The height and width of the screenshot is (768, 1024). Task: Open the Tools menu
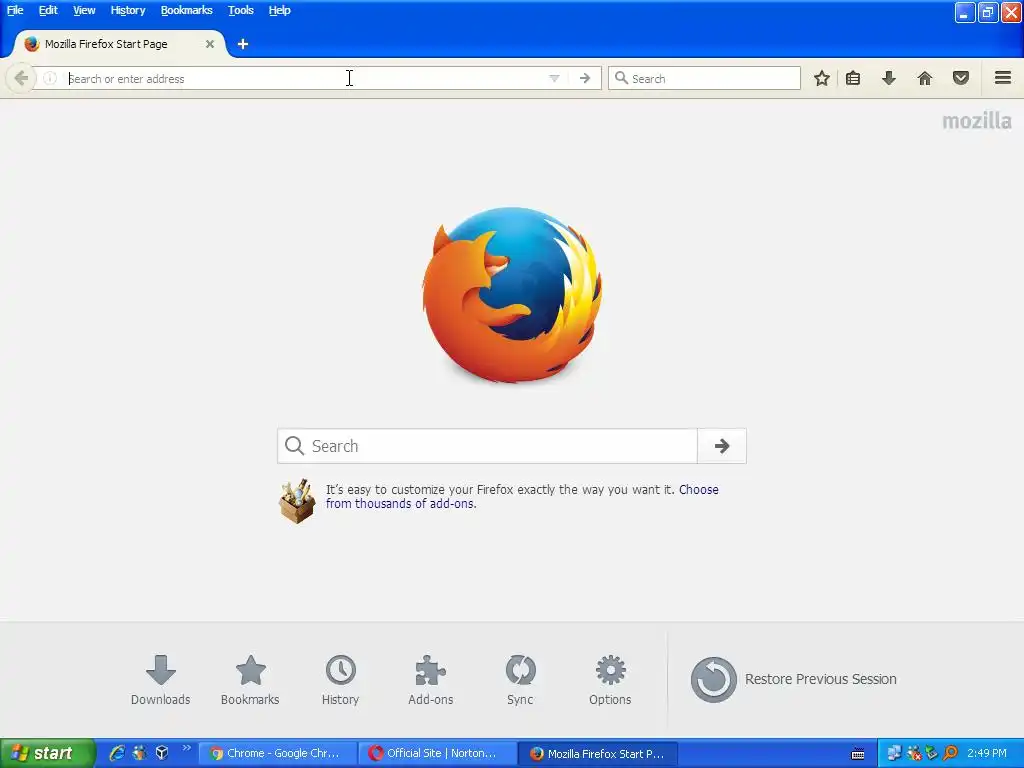tap(240, 10)
